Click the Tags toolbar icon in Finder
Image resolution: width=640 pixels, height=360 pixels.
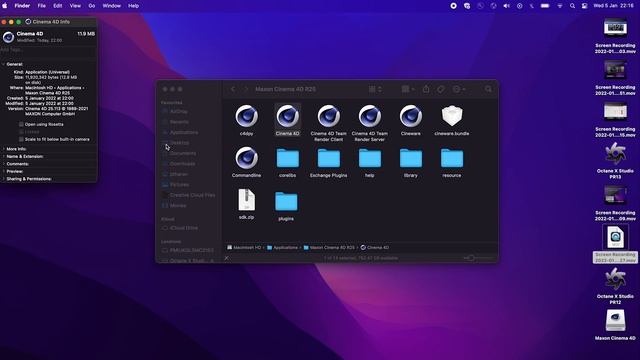pyautogui.click(x=441, y=89)
